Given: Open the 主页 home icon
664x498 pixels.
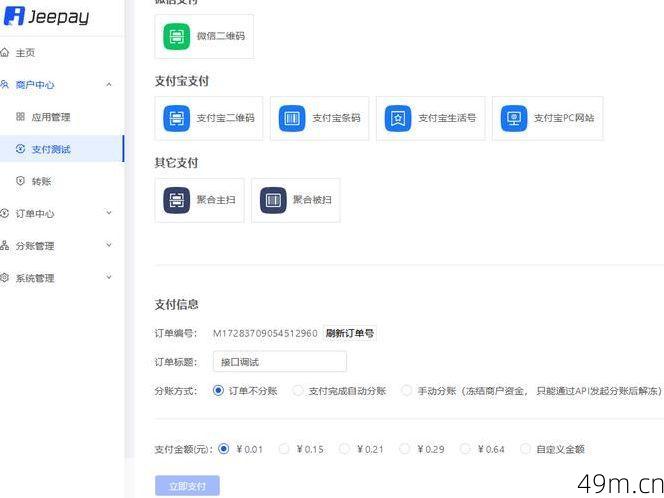Looking at the screenshot, I should (4, 53).
